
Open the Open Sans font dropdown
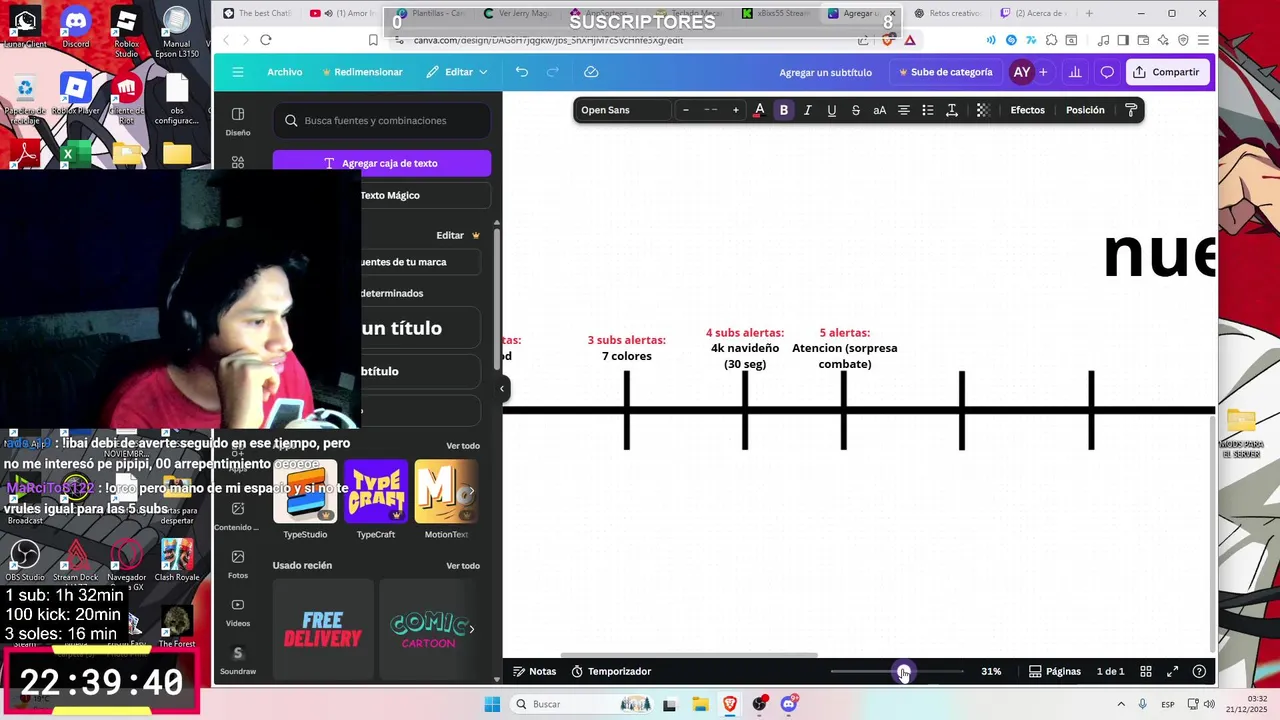click(622, 110)
